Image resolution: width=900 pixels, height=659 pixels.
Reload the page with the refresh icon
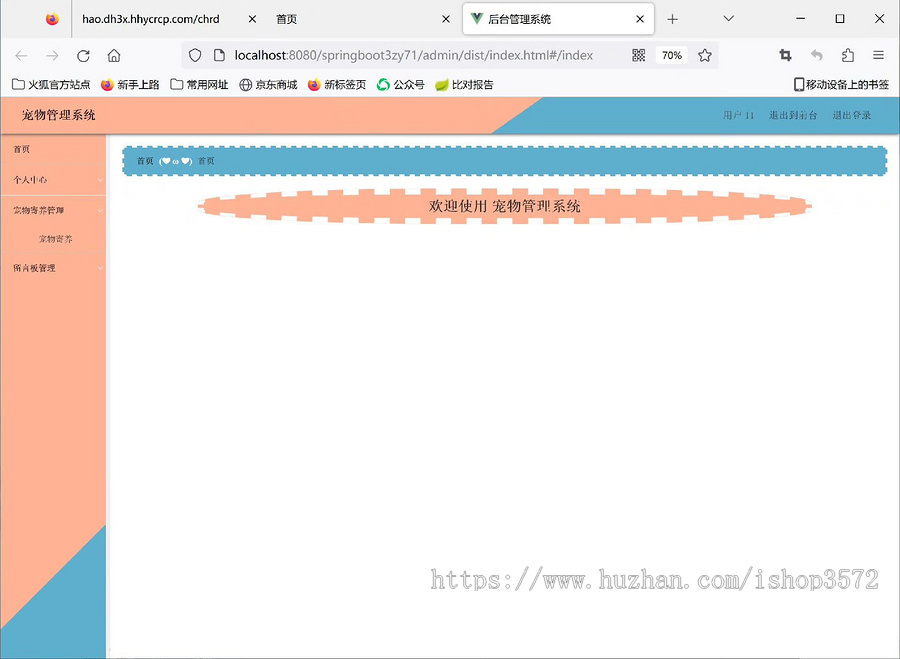[x=83, y=56]
